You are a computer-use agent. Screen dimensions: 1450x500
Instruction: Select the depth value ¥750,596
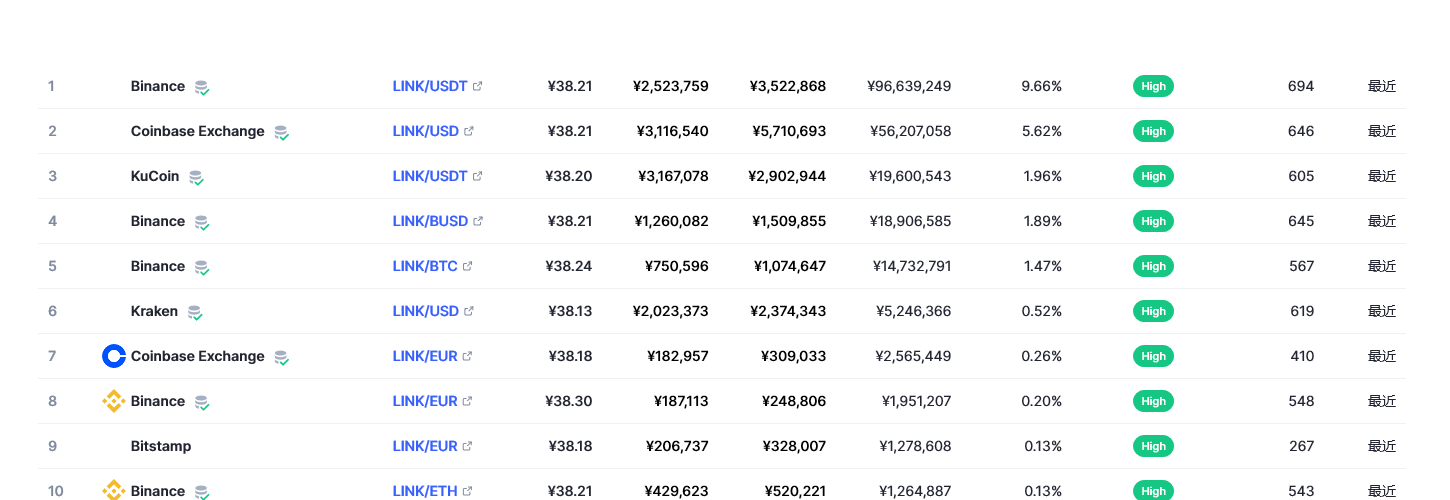[677, 266]
